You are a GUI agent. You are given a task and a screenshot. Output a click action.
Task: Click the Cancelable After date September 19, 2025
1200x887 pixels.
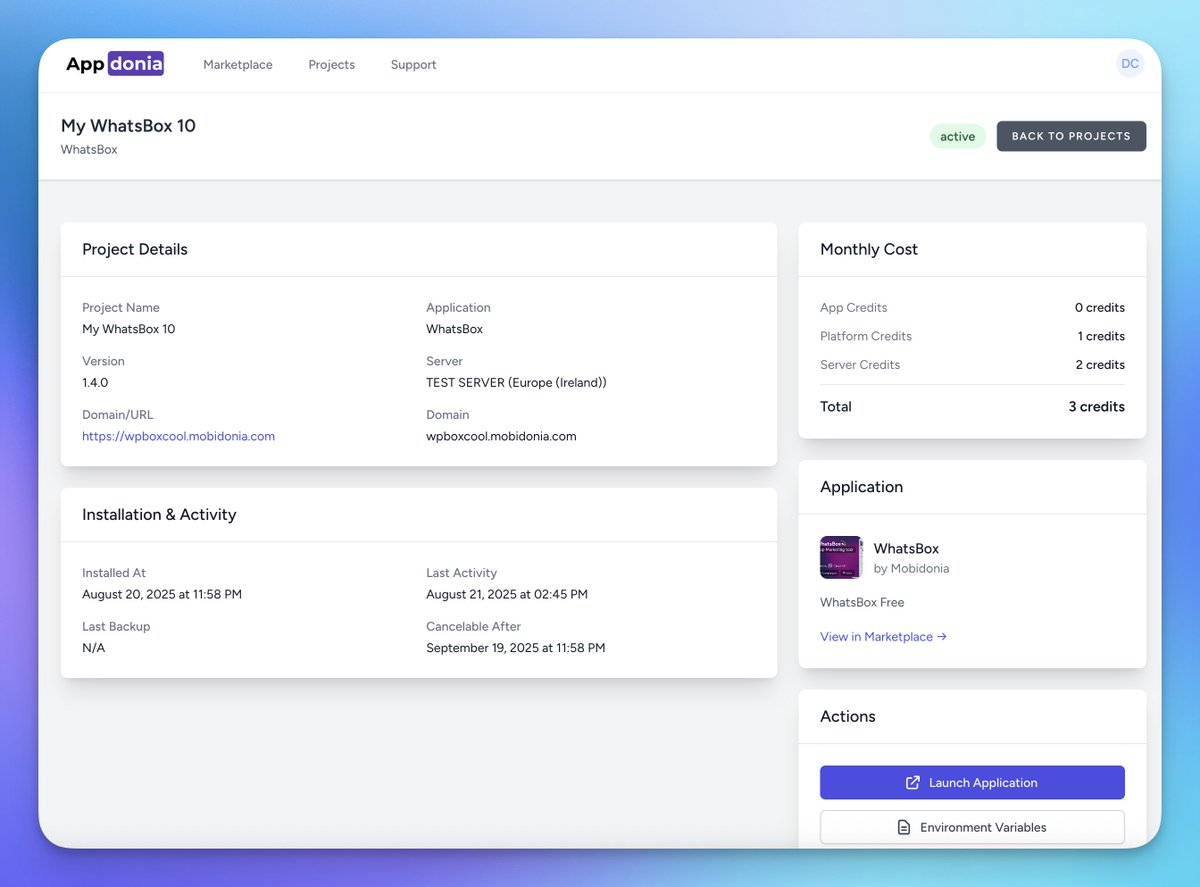516,648
